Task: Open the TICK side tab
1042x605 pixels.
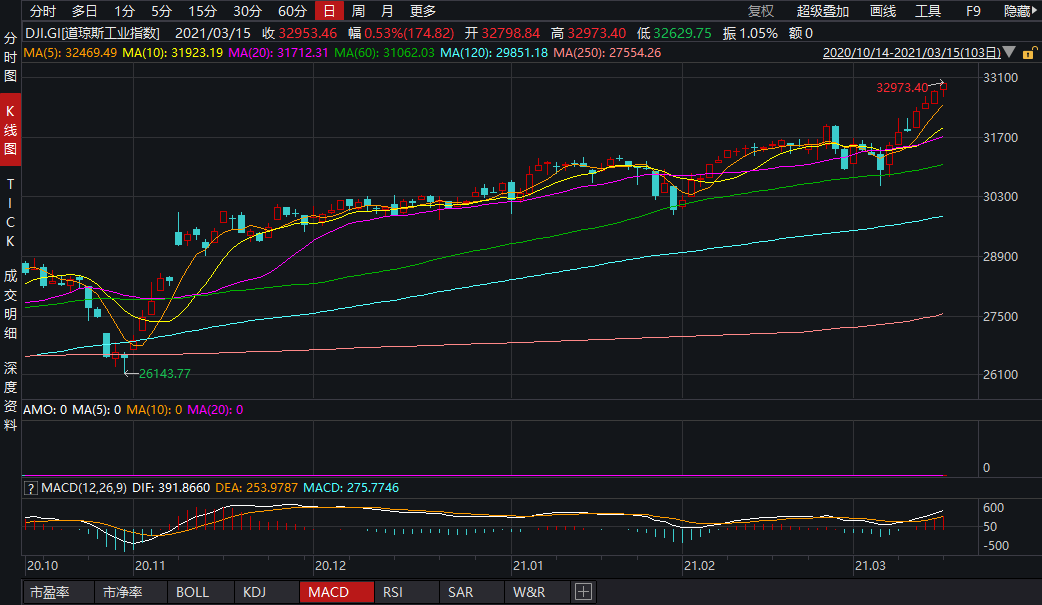Action: pos(10,213)
